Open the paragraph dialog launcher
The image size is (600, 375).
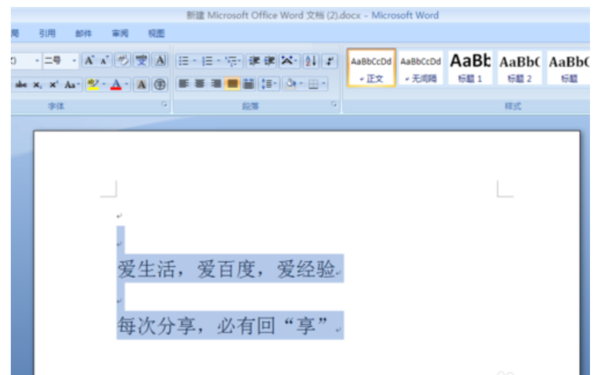point(334,104)
